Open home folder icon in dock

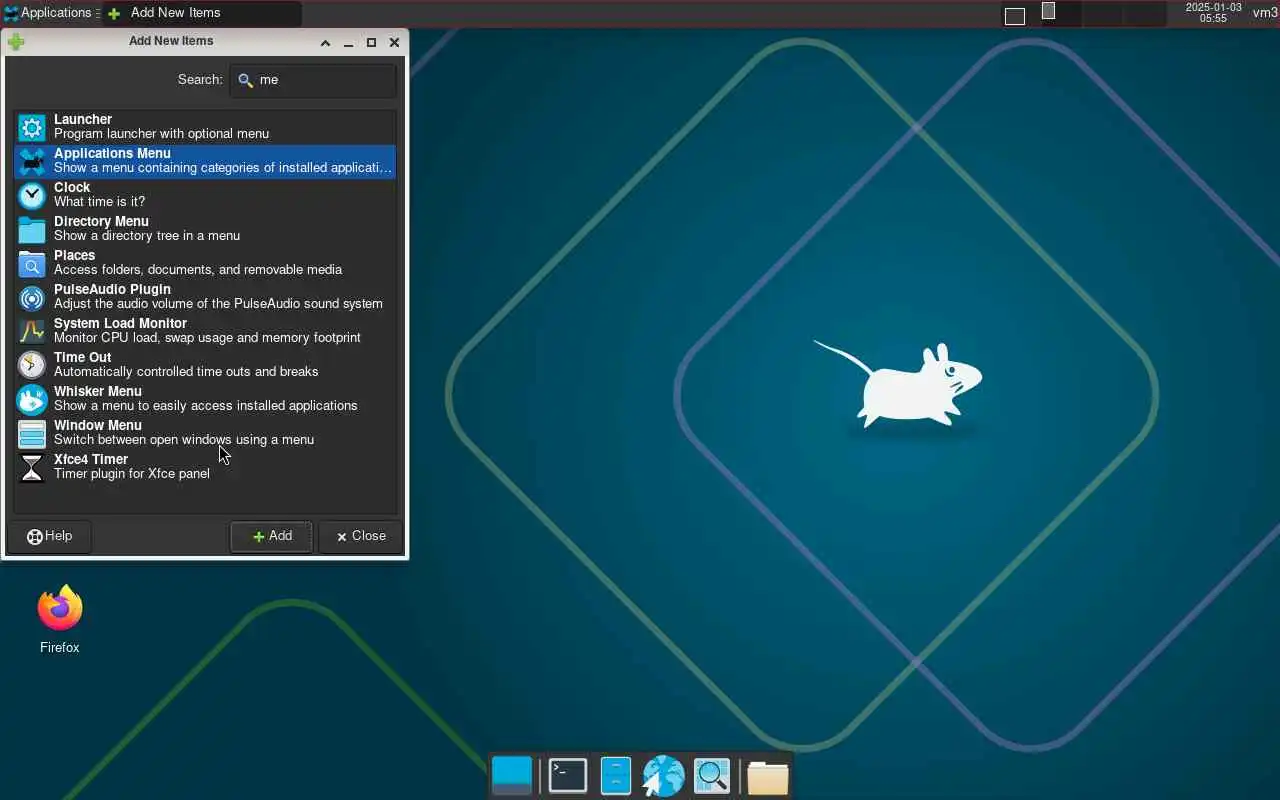tap(768, 776)
